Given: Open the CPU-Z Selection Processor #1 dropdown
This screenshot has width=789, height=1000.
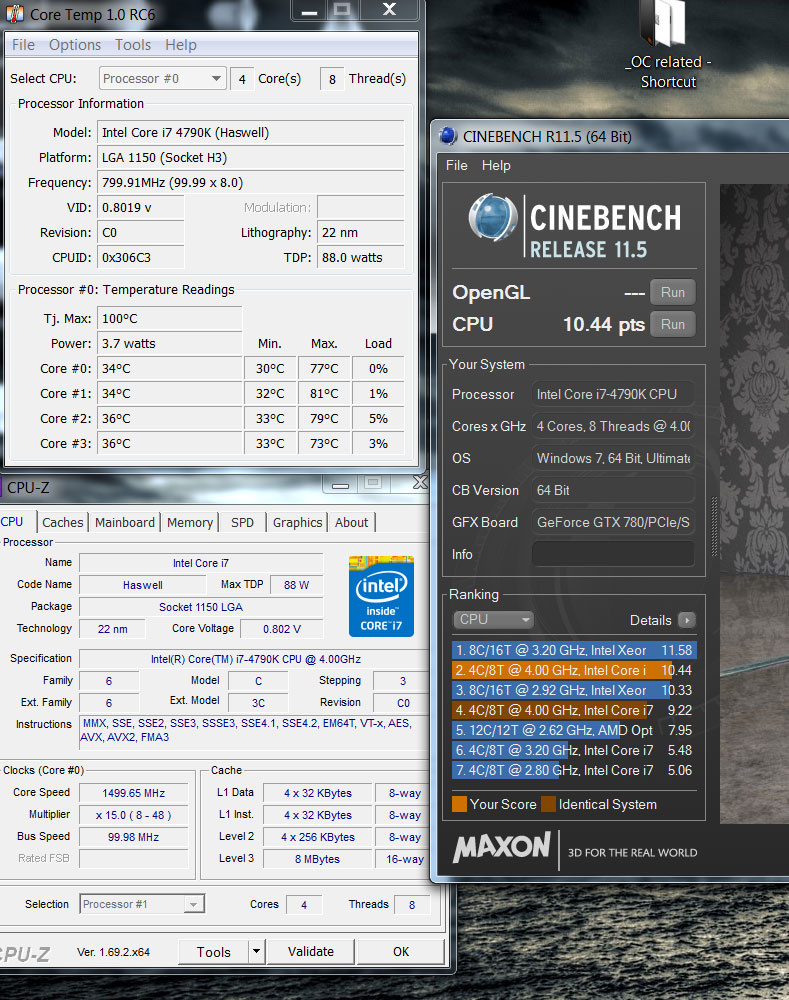Looking at the screenshot, I should 142,904.
